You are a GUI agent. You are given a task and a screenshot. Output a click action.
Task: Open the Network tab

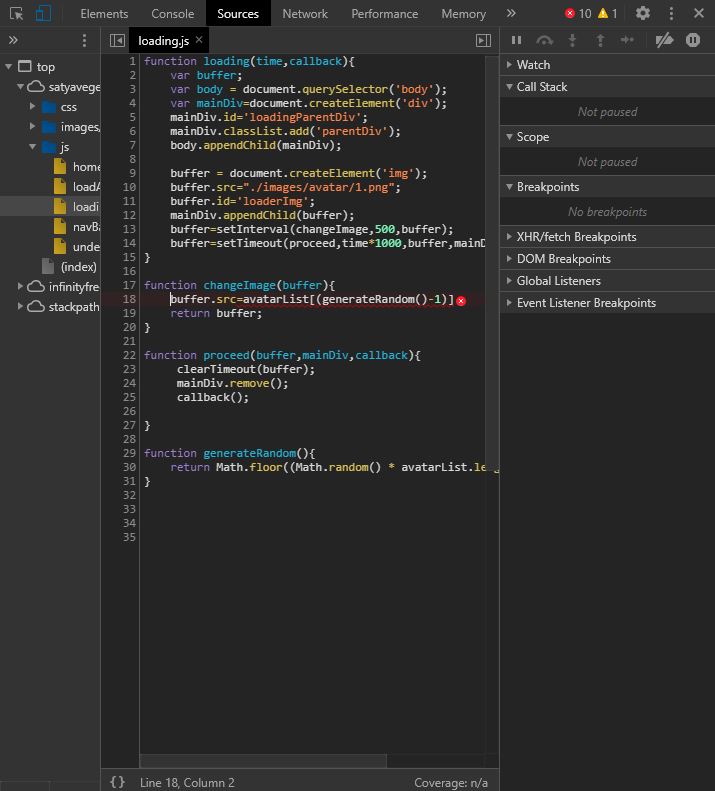[x=305, y=14]
